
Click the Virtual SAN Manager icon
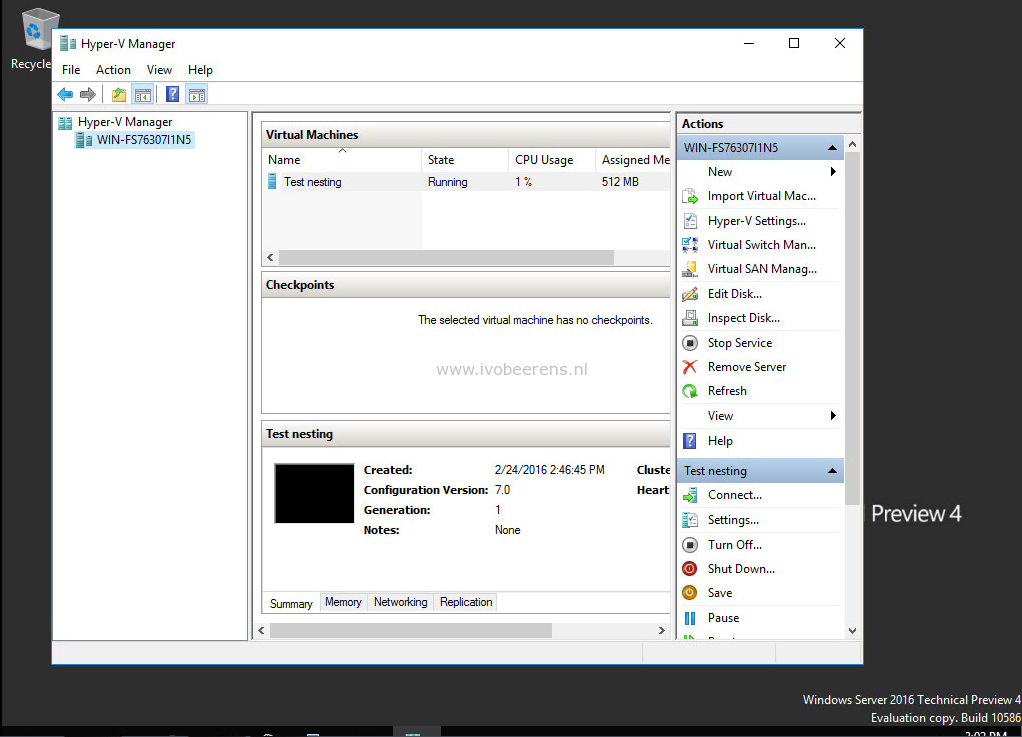coord(690,269)
